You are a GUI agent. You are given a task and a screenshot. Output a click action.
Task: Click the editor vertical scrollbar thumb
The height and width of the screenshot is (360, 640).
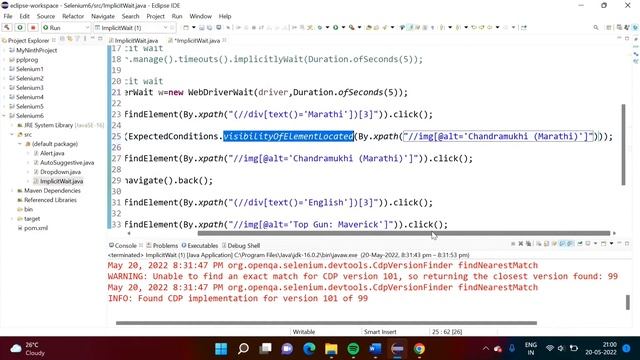click(x=623, y=144)
